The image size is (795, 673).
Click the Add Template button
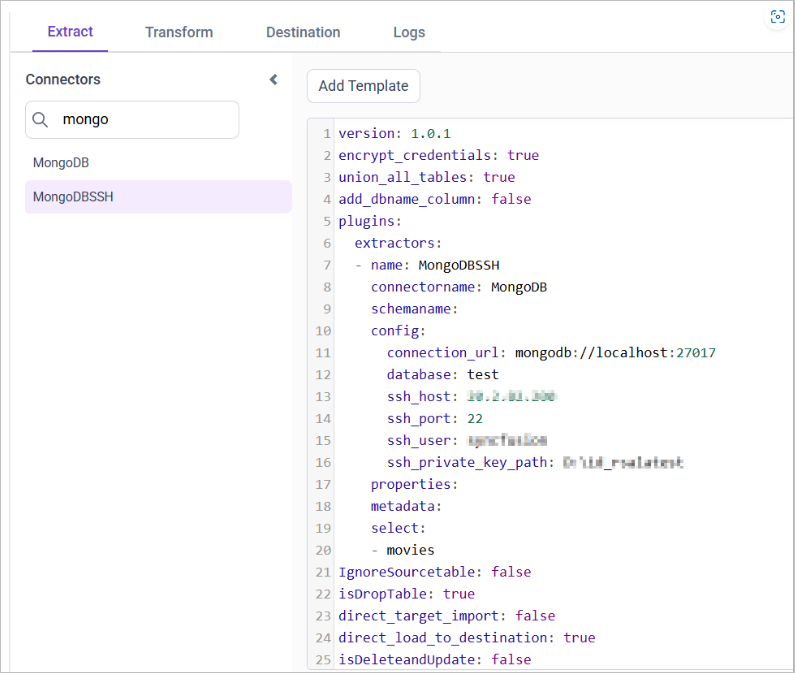point(364,86)
